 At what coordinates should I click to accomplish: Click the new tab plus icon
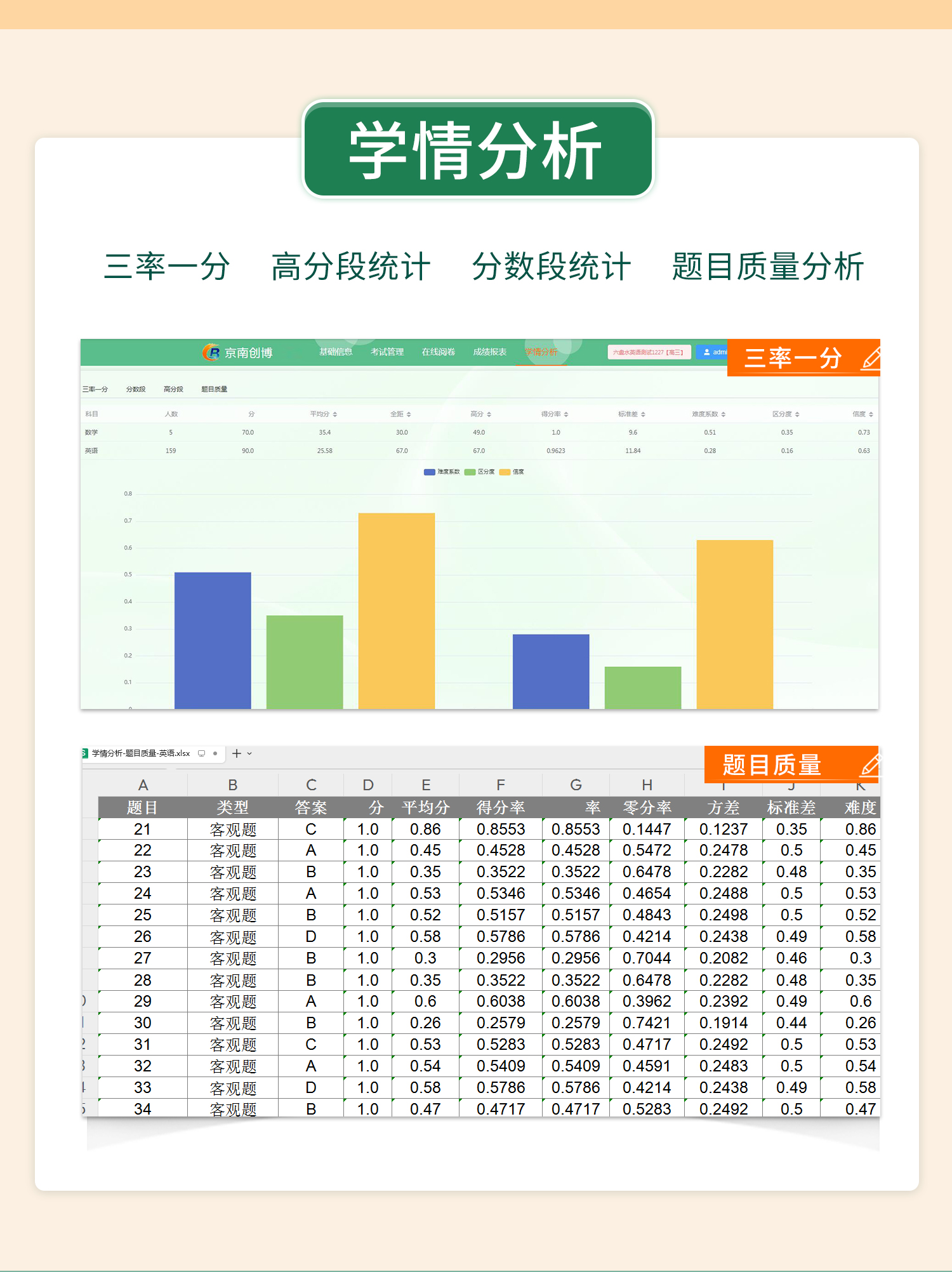tap(237, 753)
